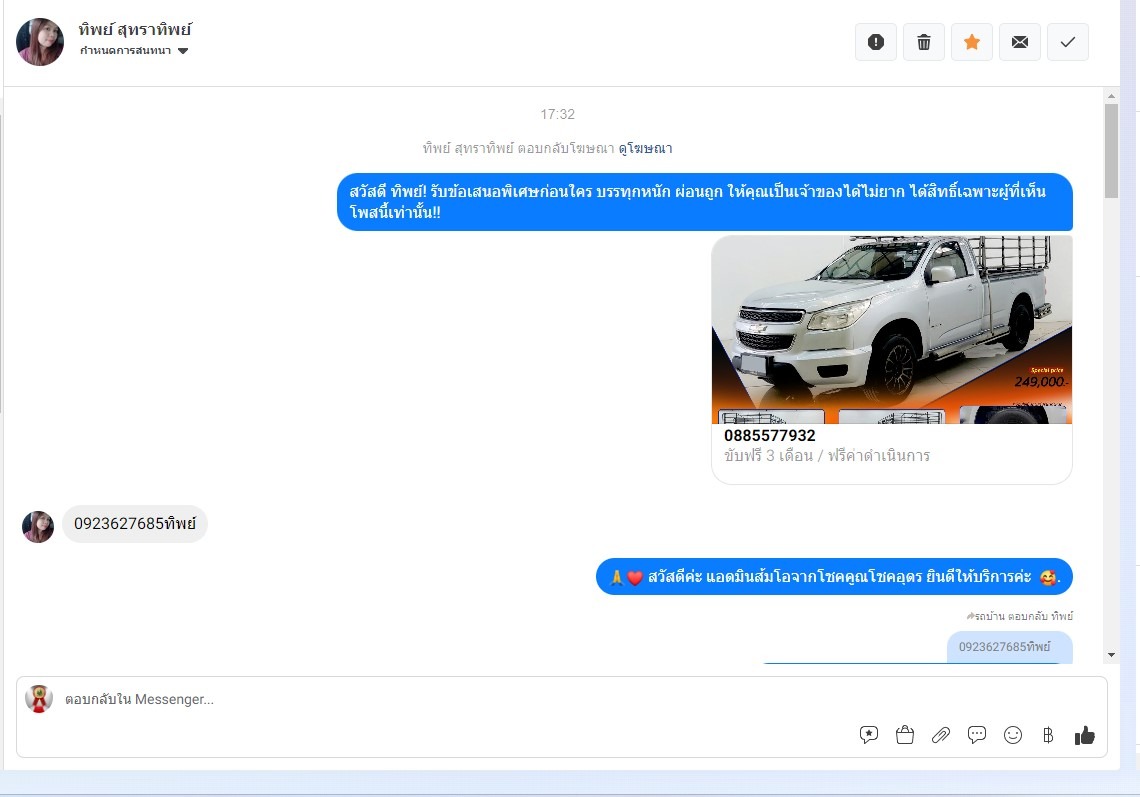Click the ขับฟรี 3 เดือน ad description
Screen dimensions: 1140x797
pos(827,456)
